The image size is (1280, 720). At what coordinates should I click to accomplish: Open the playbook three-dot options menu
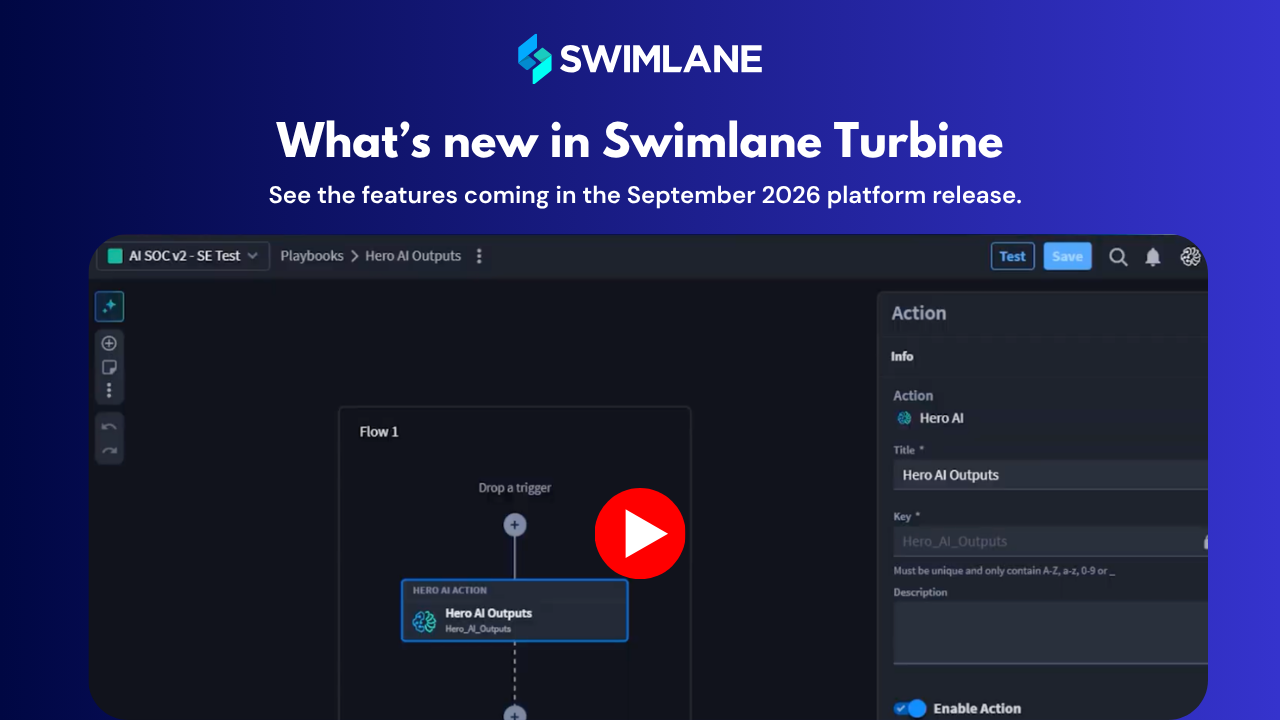pos(479,256)
